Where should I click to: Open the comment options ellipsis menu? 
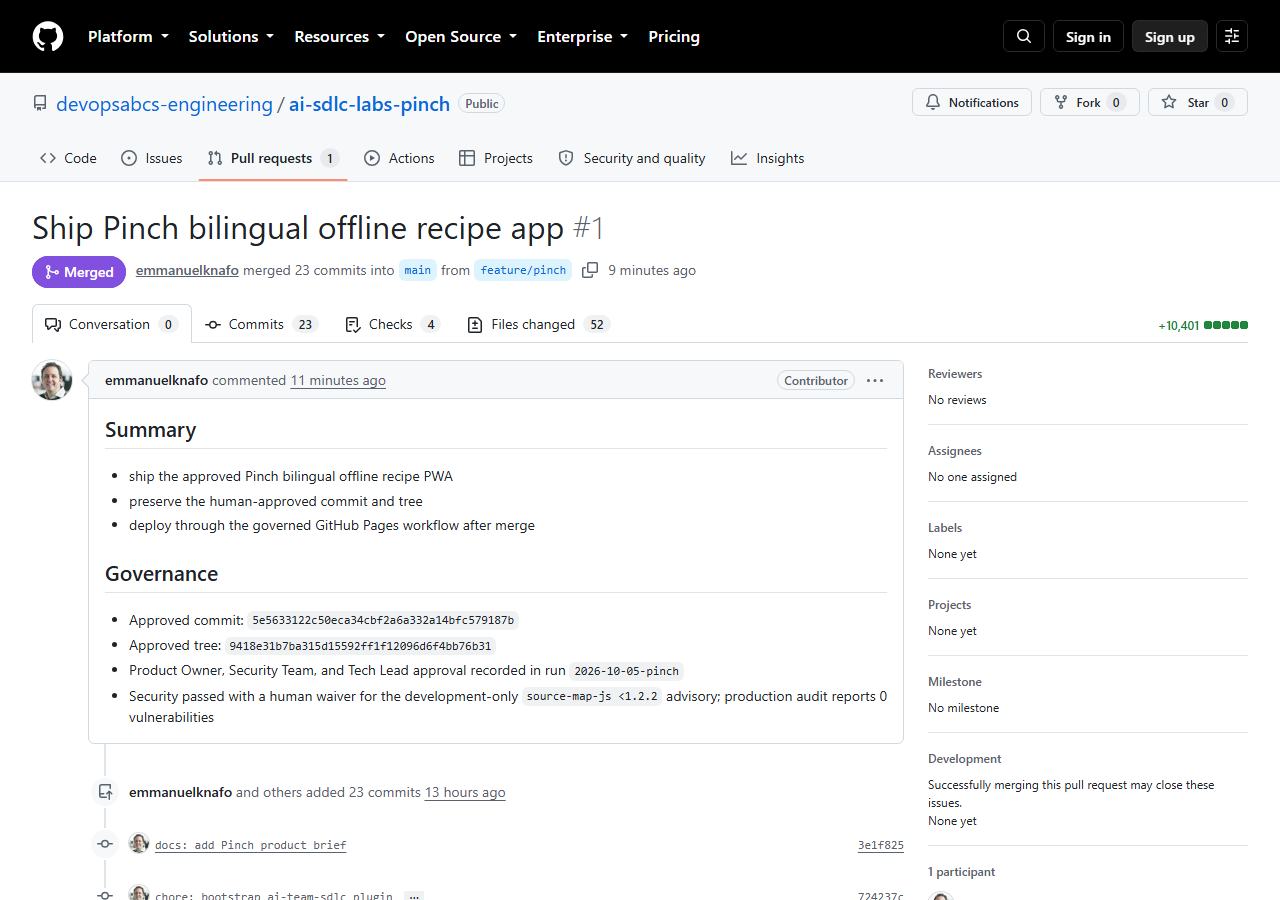pos(875,380)
